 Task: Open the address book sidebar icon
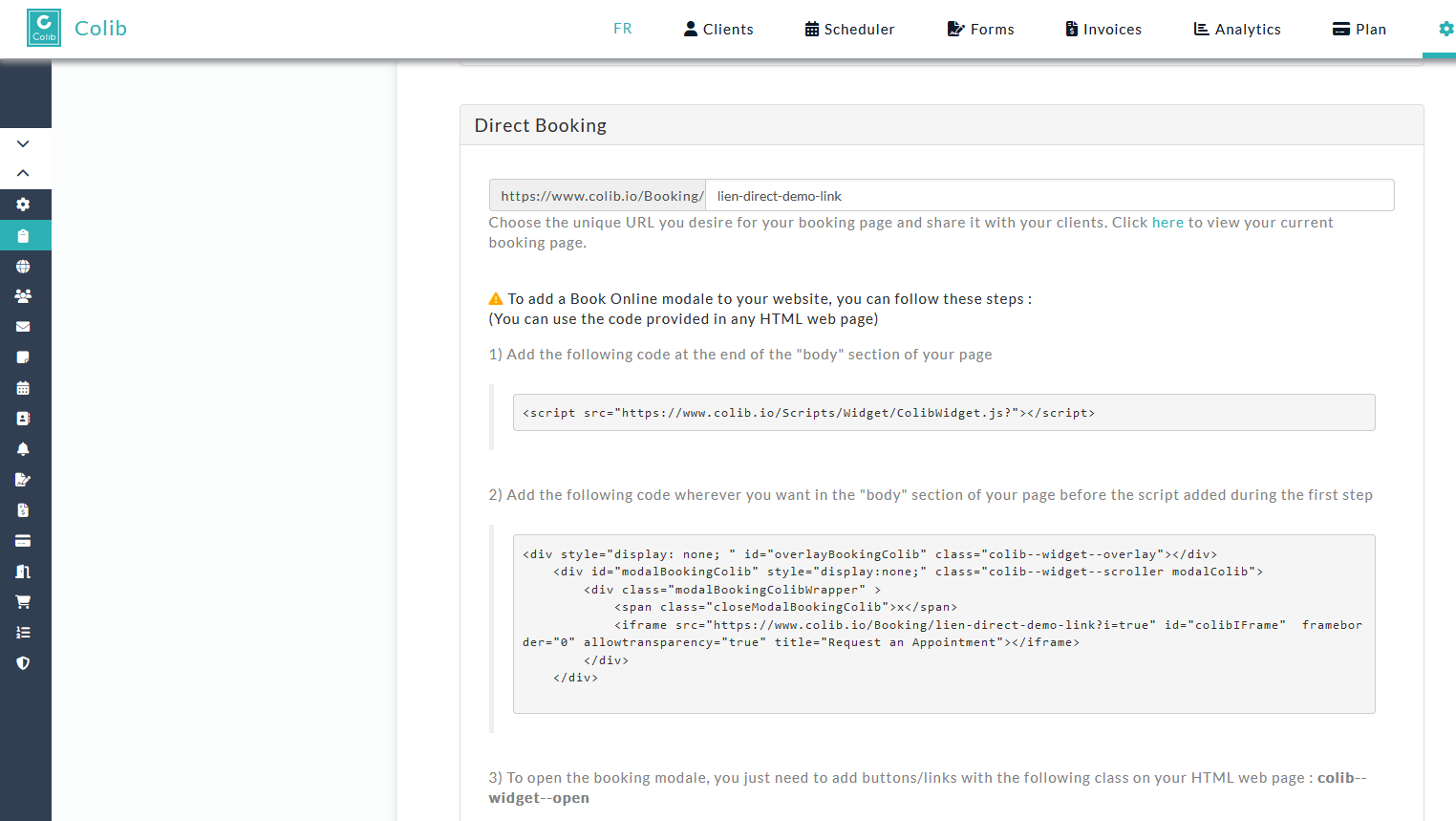coord(23,419)
